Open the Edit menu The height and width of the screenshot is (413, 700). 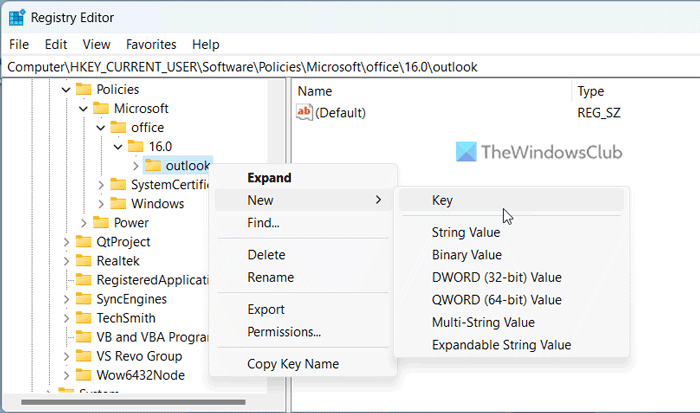point(56,44)
